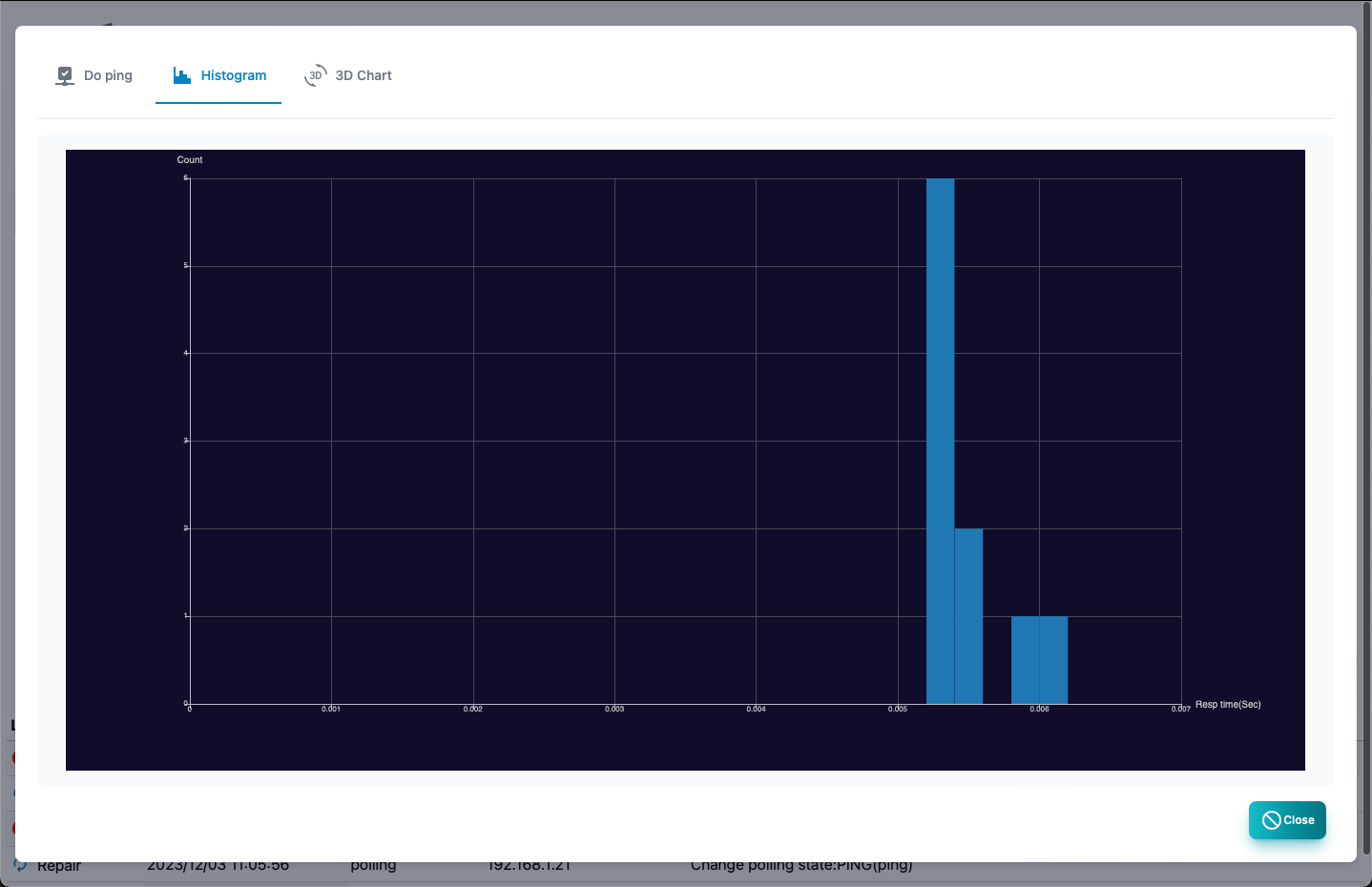This screenshot has width=1372, height=887.
Task: Click the Resp time(Sec) axis label
Action: [x=1228, y=705]
